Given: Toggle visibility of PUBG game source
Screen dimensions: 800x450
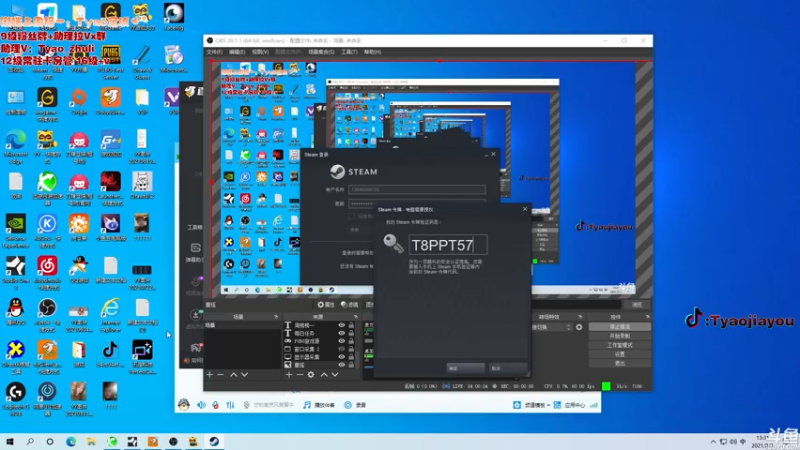Looking at the screenshot, I should point(341,341).
